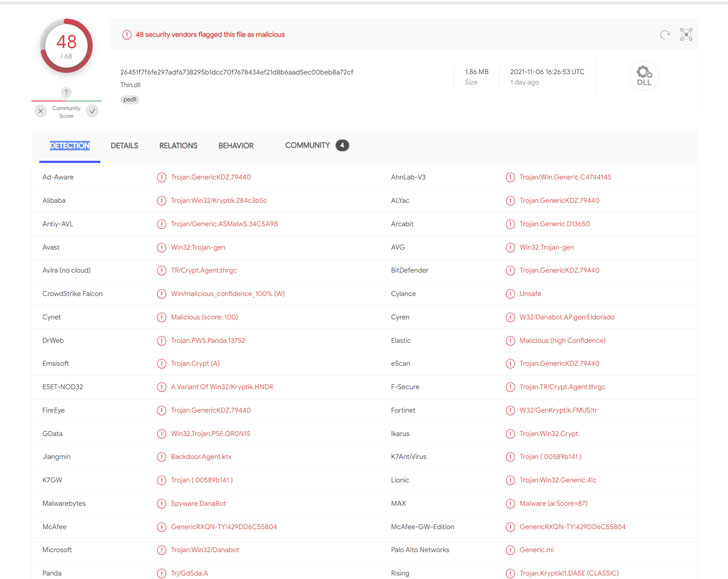Click TR/Crypt.Agent.thrgc Avira result
The image size is (728, 579).
tap(204, 270)
